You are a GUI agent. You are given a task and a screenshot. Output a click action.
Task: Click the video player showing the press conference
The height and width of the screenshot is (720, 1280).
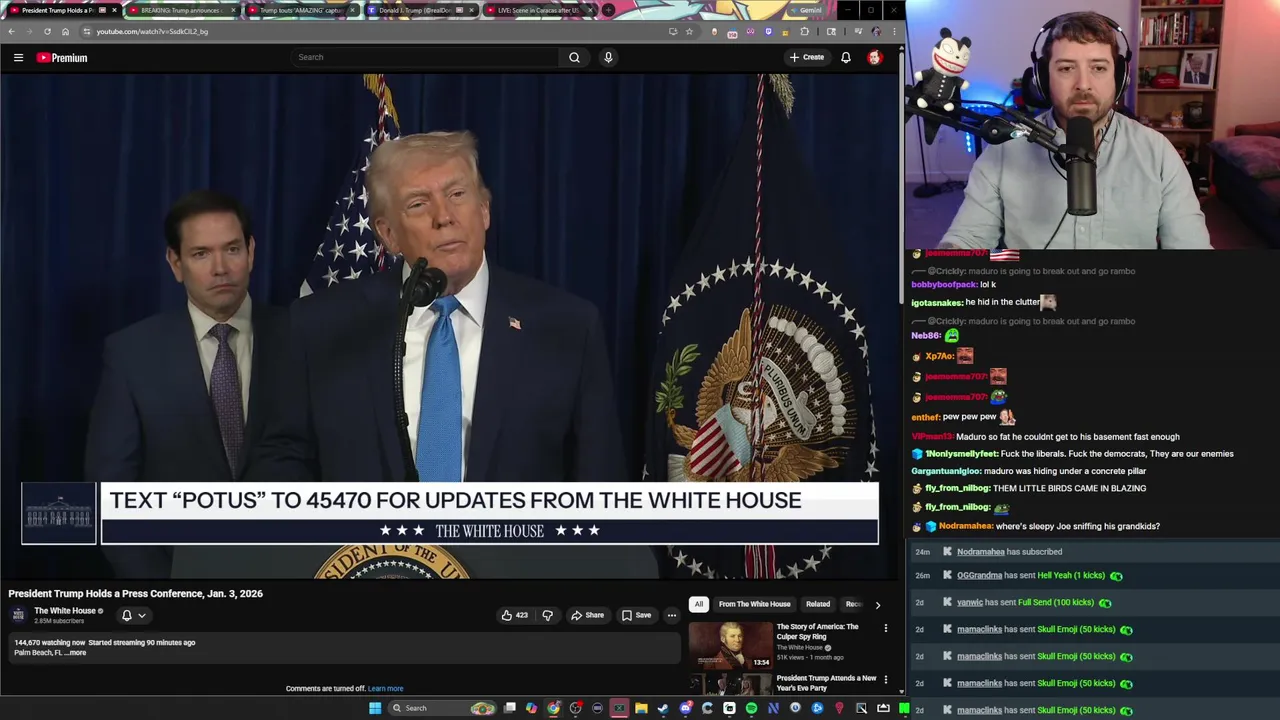click(x=450, y=327)
